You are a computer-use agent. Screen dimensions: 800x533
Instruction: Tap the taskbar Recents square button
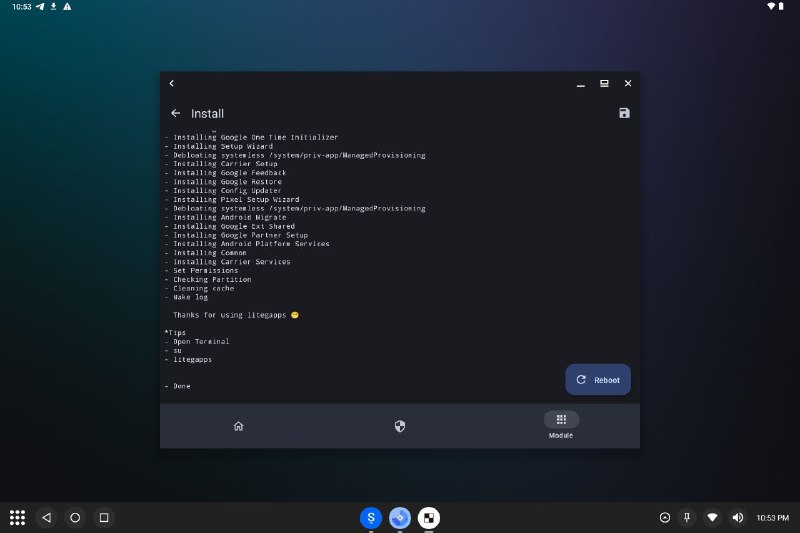(104, 518)
